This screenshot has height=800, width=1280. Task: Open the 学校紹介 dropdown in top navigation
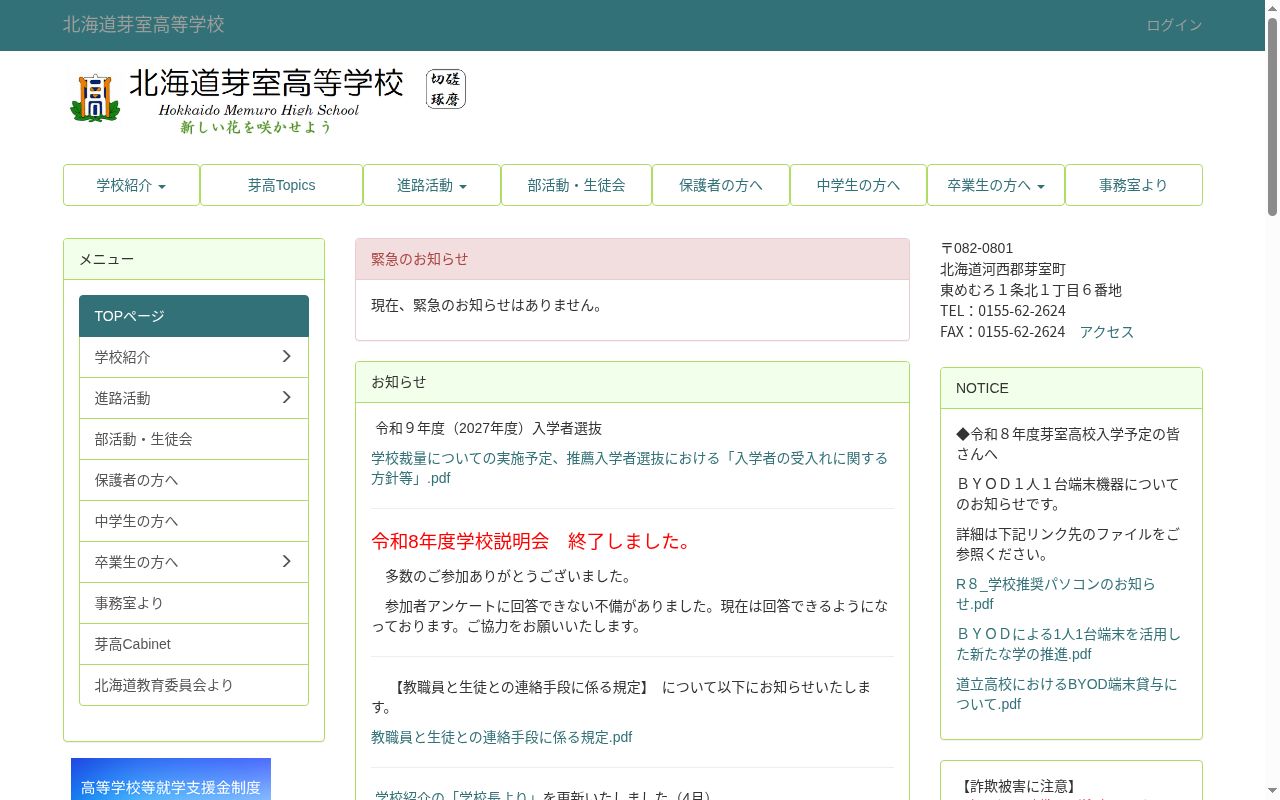click(131, 185)
